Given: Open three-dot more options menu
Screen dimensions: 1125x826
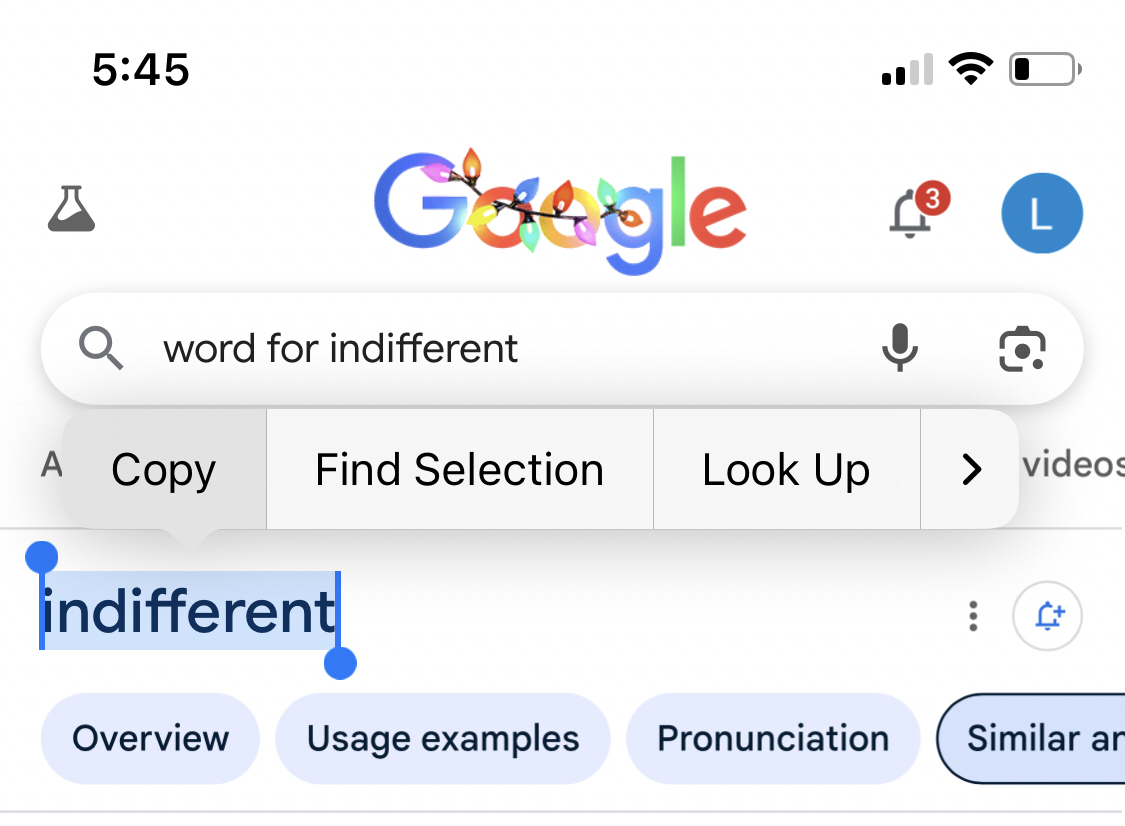Looking at the screenshot, I should (973, 616).
